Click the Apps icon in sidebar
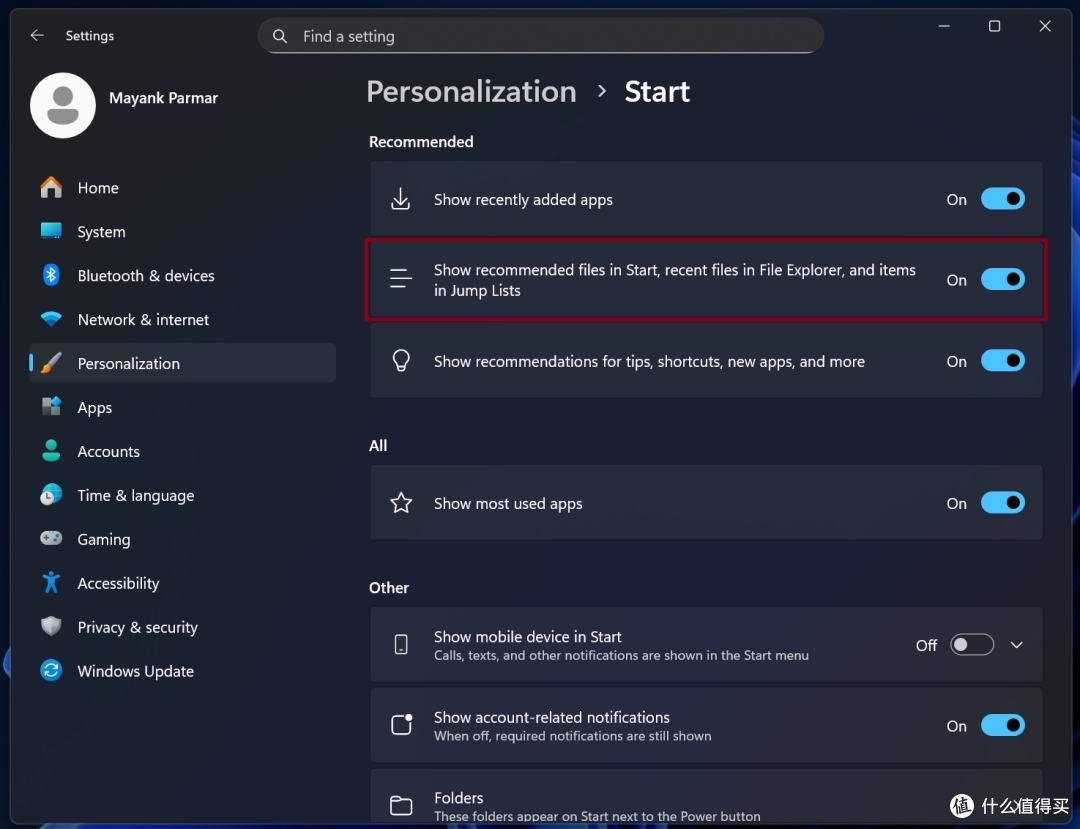Image resolution: width=1080 pixels, height=829 pixels. (51, 407)
